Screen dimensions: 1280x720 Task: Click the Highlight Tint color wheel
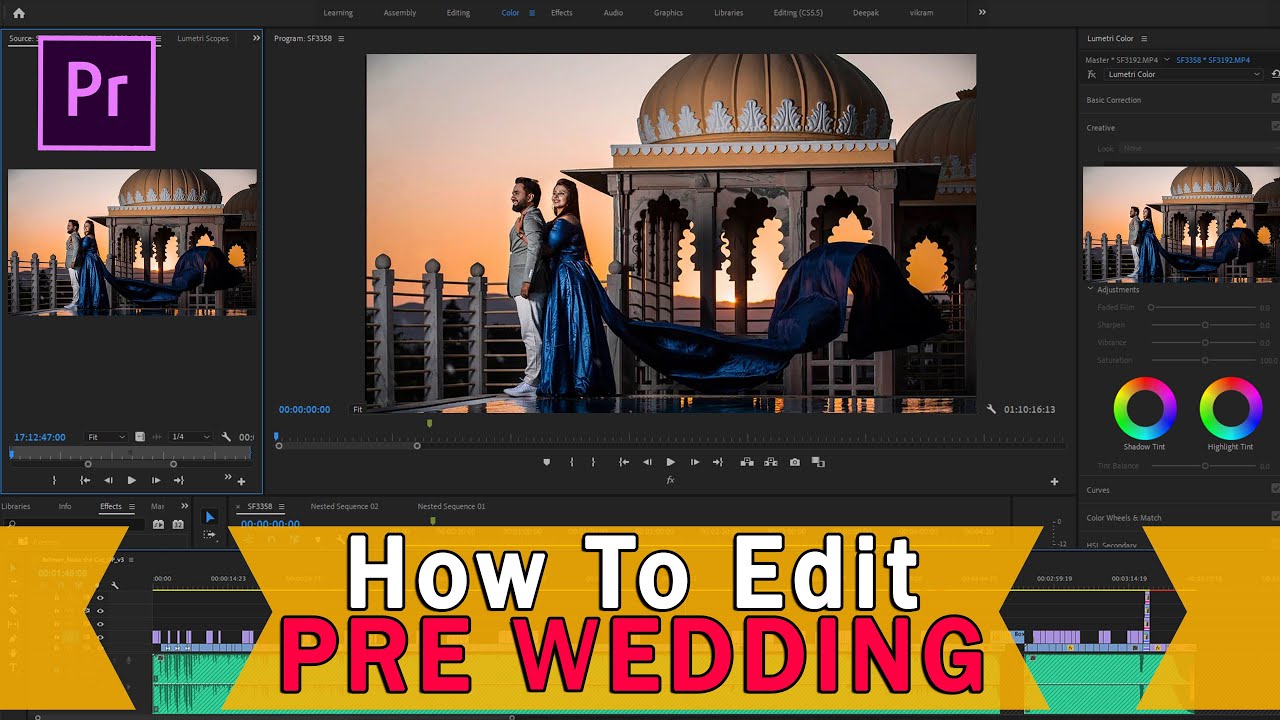pos(1230,407)
